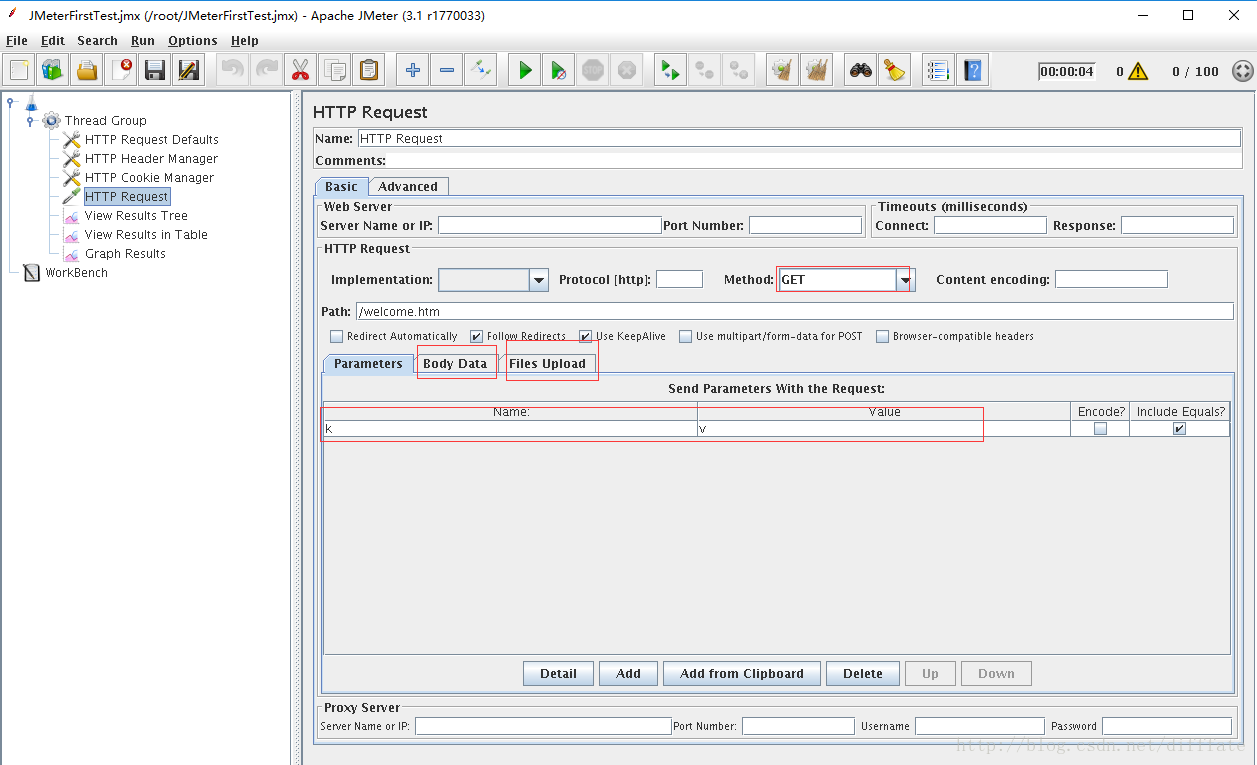The height and width of the screenshot is (765, 1257).
Task: Toggle Use KeepAlive checkbox
Action: tap(586, 337)
